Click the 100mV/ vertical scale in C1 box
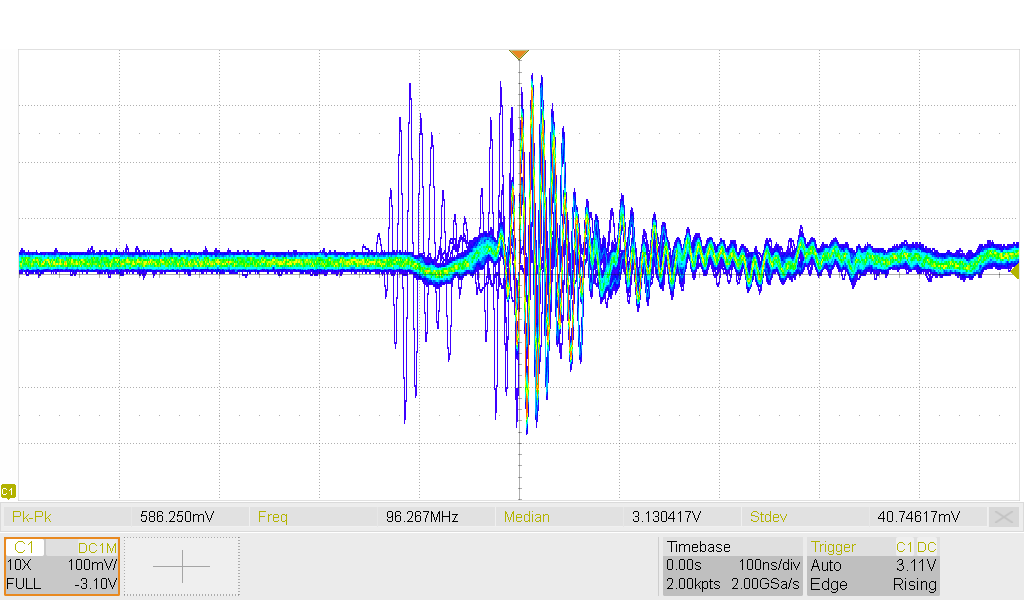This screenshot has height=600, width=1024. [x=93, y=566]
